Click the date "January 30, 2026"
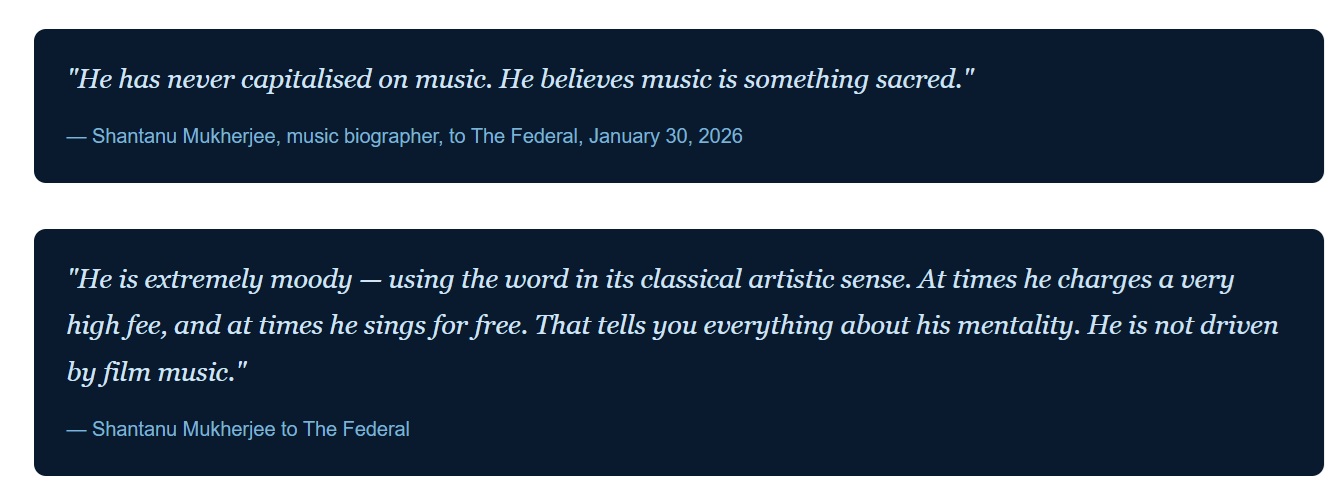 point(665,136)
